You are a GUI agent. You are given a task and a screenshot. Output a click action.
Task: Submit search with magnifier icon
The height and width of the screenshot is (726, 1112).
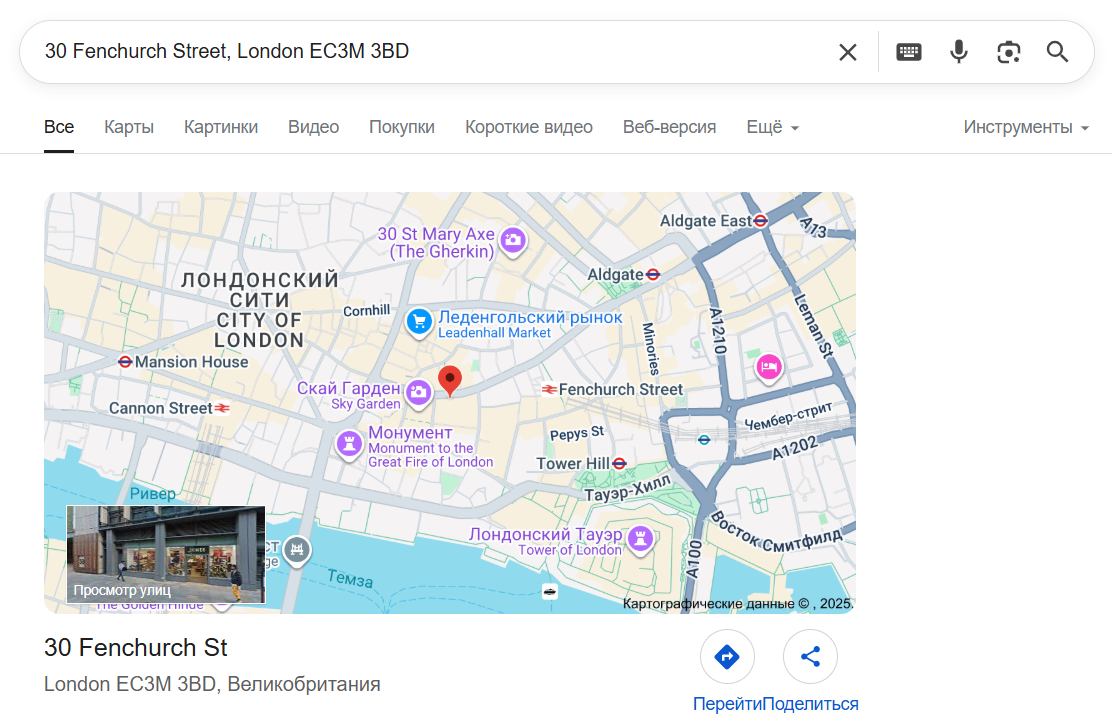1057,52
